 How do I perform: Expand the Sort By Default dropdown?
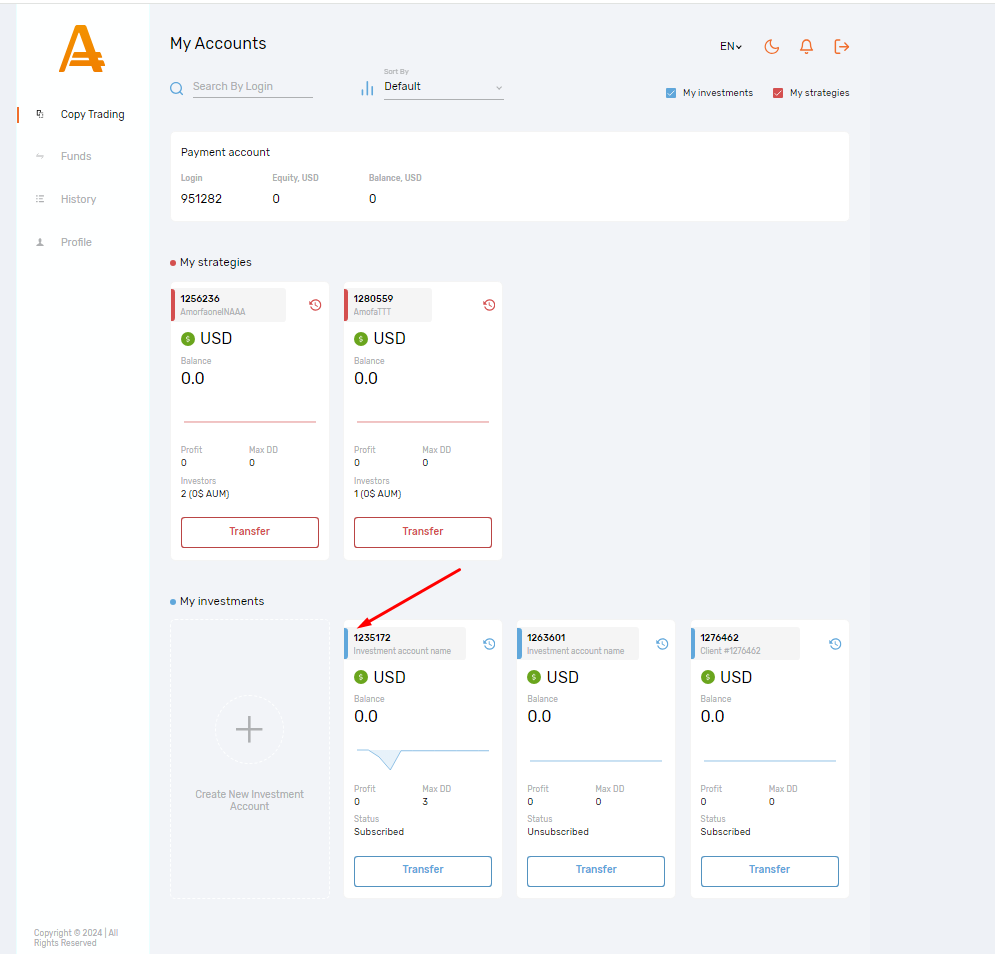click(443, 87)
